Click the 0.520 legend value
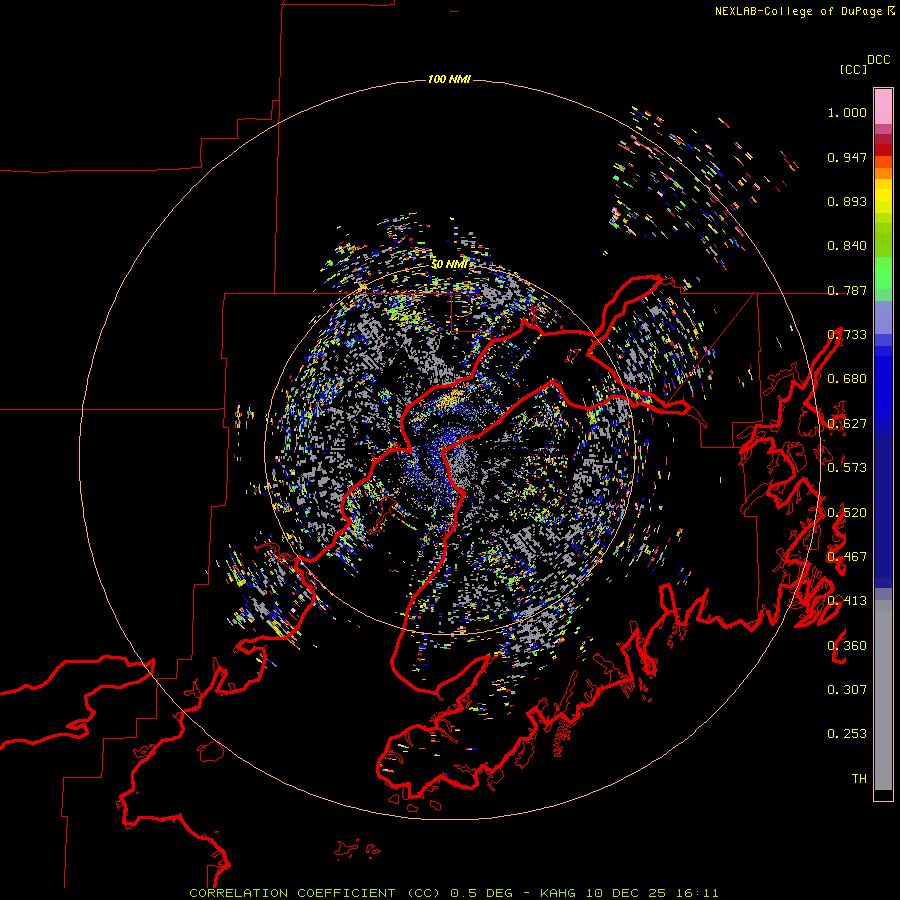 click(x=847, y=513)
